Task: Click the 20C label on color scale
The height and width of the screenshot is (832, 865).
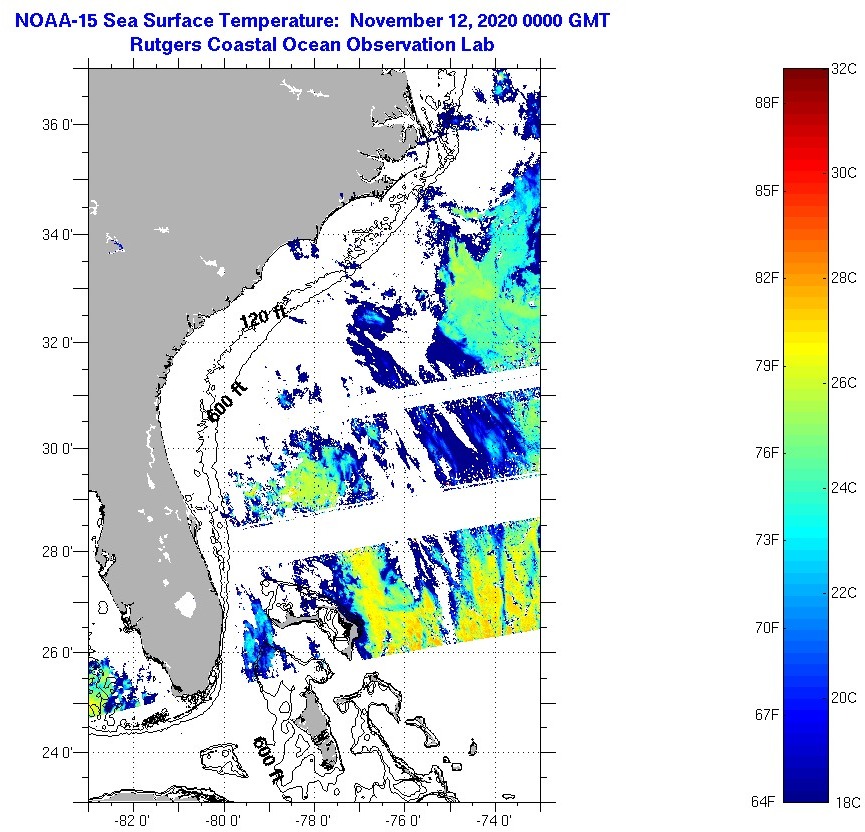Action: (844, 697)
